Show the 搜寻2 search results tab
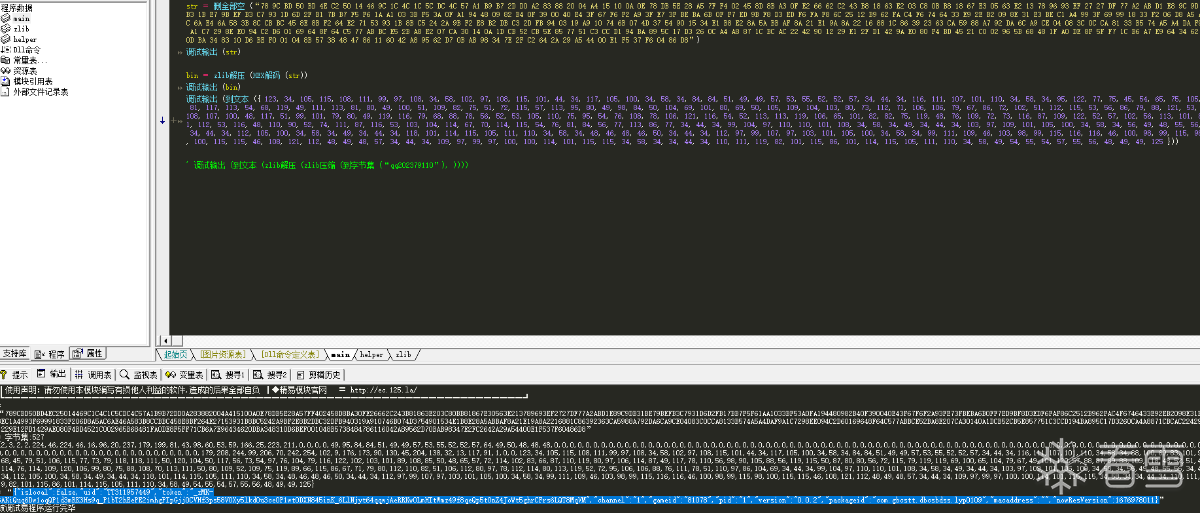Viewport: 1200px width, 513px height. [x=270, y=374]
